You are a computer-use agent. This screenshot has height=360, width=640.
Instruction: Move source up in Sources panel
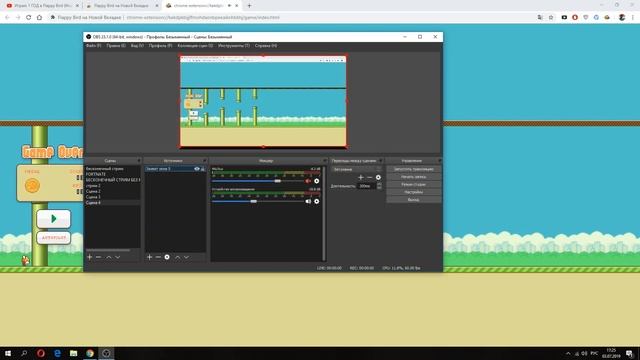[x=178, y=257]
